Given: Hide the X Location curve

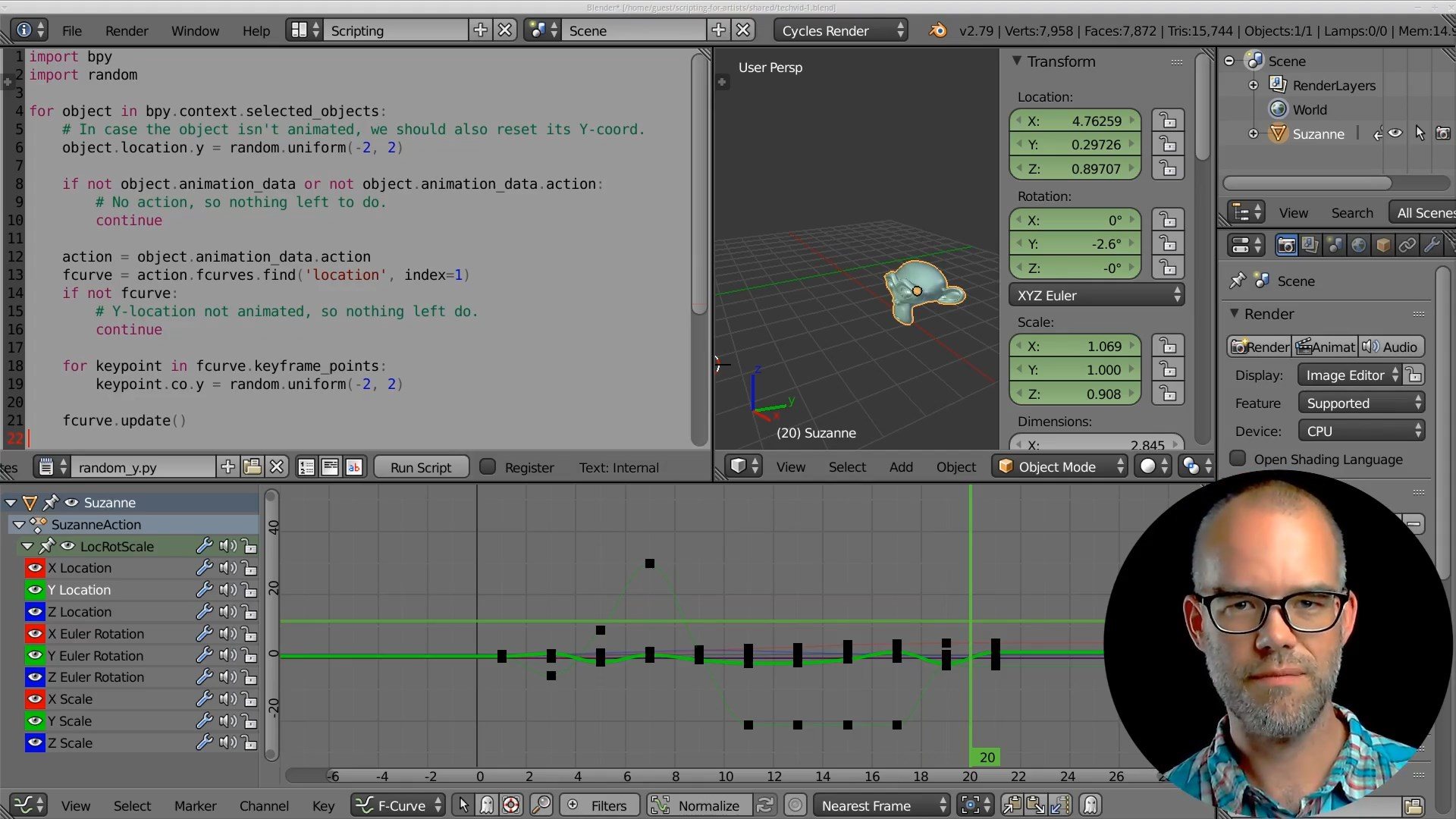Looking at the screenshot, I should point(35,568).
